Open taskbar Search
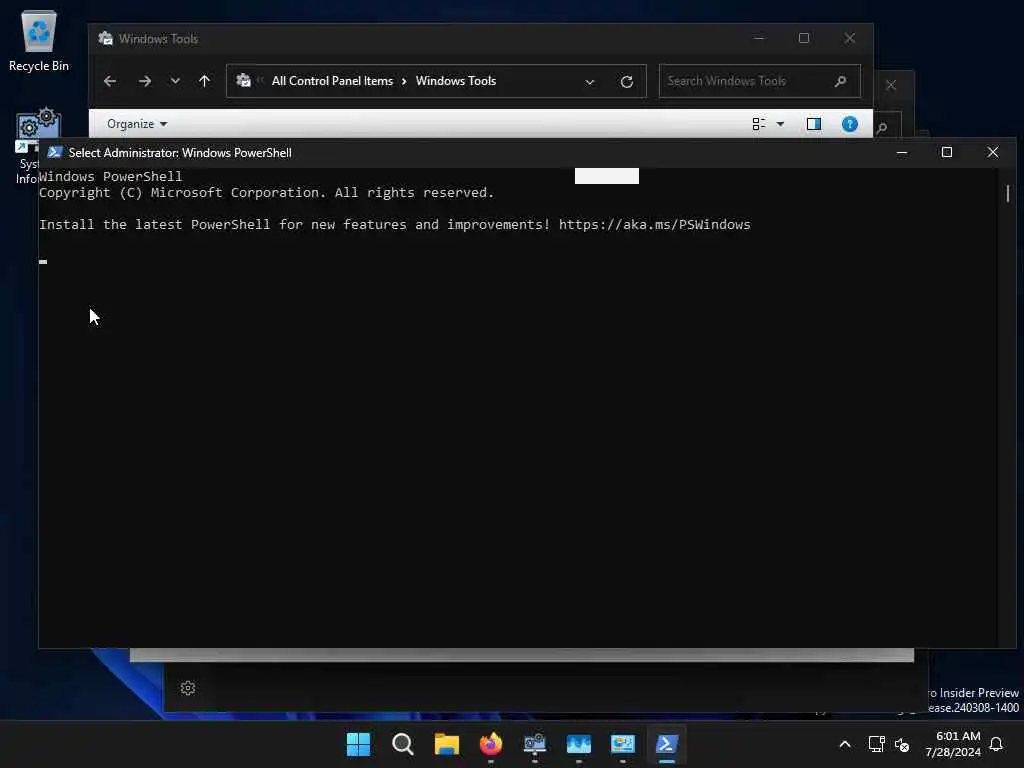The image size is (1024, 768). (402, 744)
